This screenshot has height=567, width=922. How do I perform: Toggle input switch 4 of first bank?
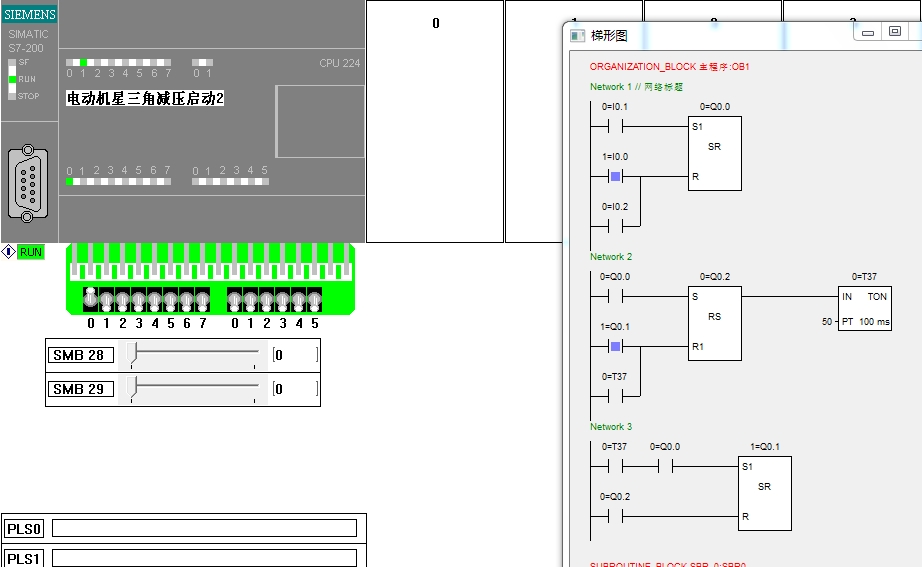[x=154, y=300]
